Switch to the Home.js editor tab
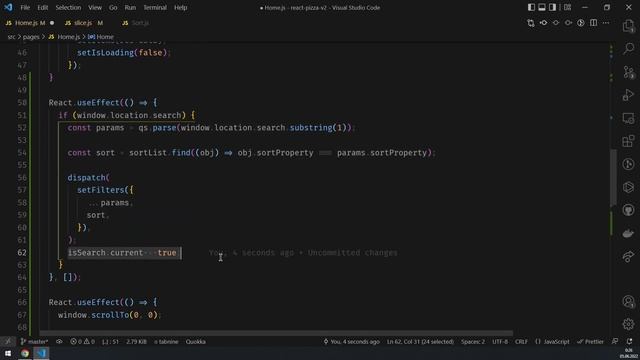This screenshot has width=640, height=360. 29,23
